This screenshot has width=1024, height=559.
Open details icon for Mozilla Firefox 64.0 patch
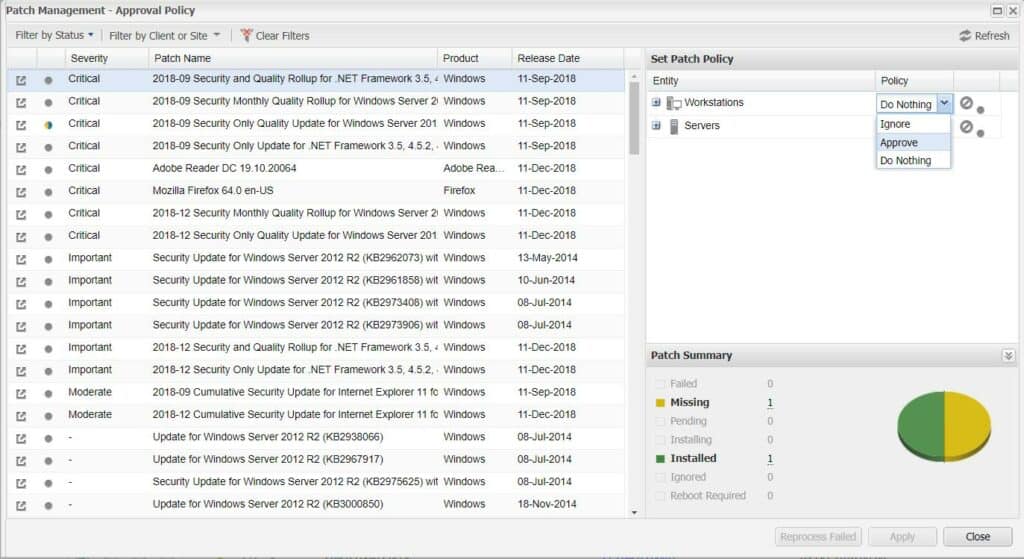tap(21, 192)
